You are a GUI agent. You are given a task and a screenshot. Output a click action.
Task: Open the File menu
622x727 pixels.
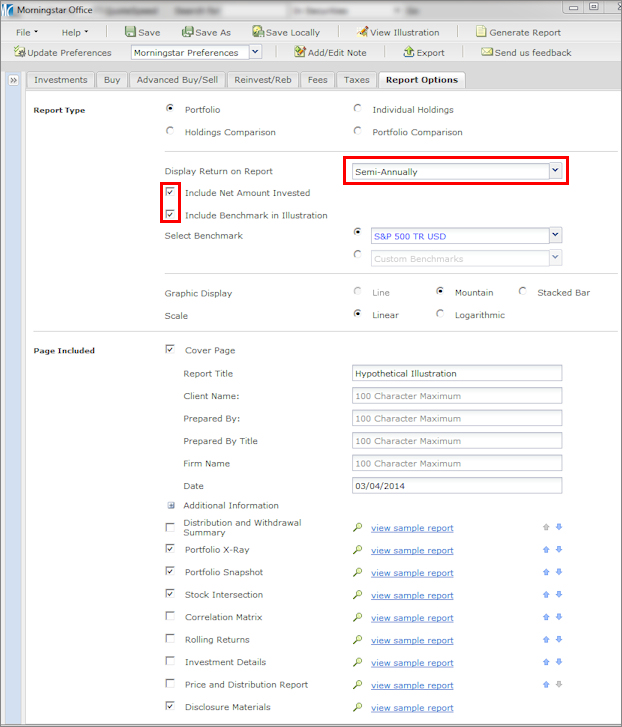coord(26,32)
